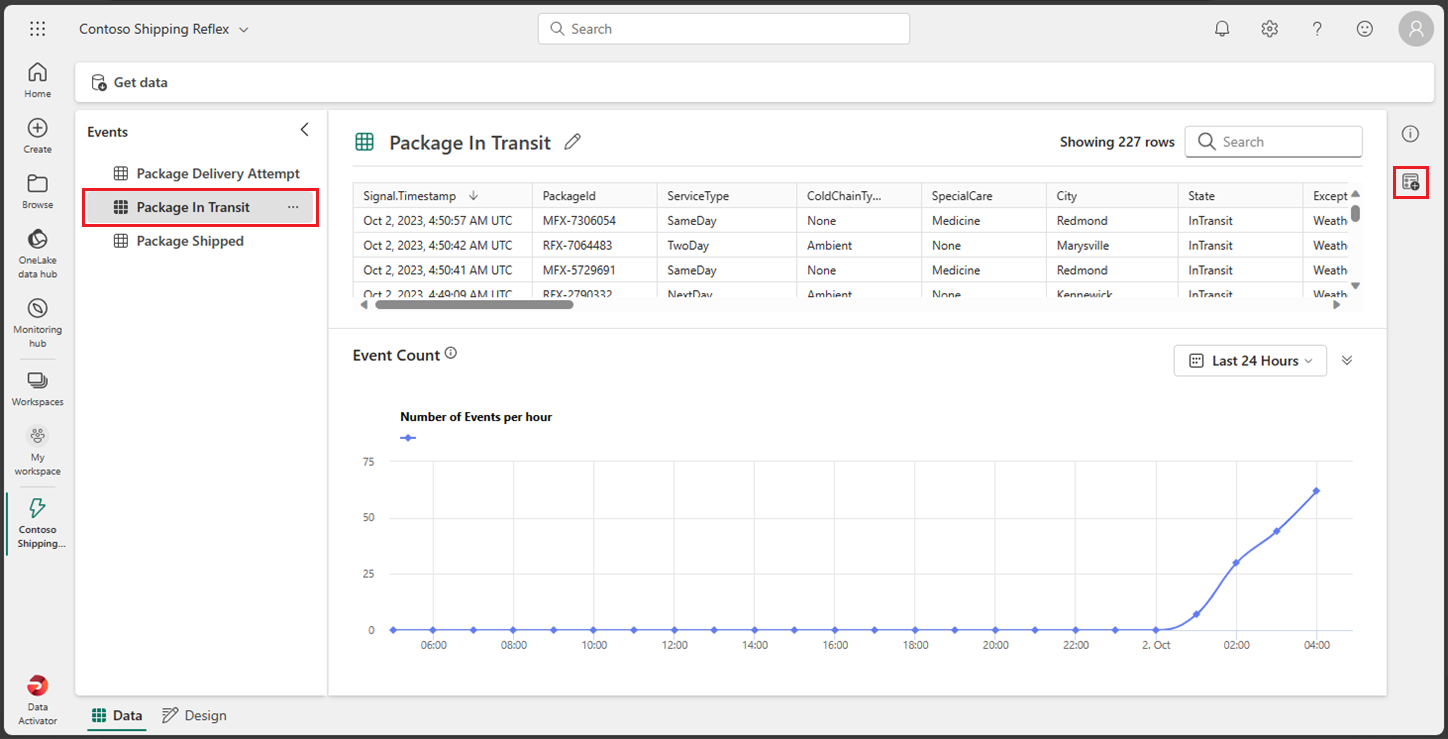Image resolution: width=1448 pixels, height=739 pixels.
Task: Open Monitoring hub
Action: click(37, 323)
